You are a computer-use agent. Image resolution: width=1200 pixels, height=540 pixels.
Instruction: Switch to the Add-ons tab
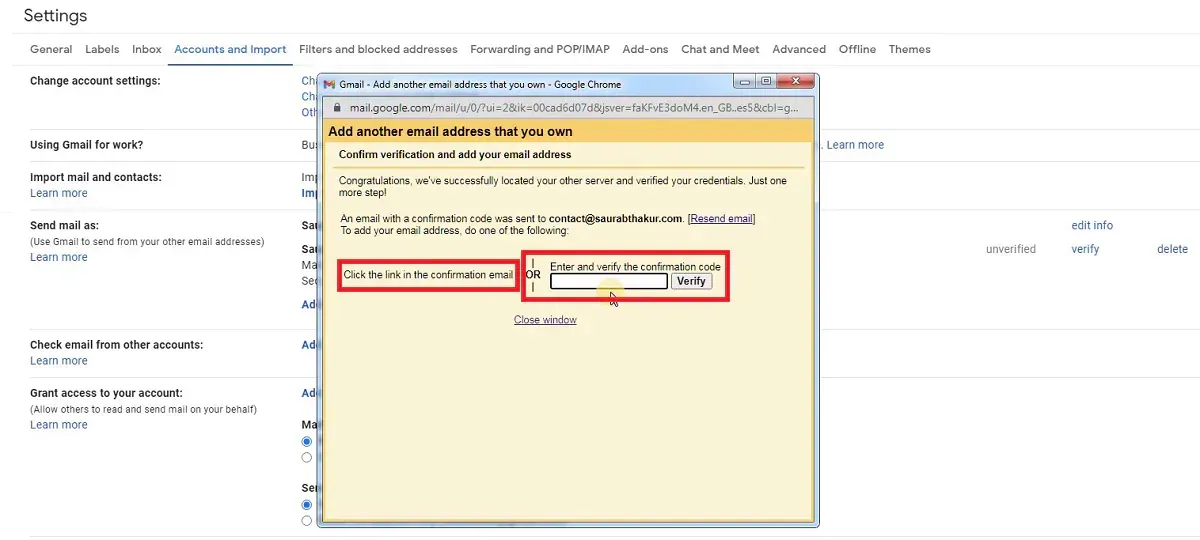pyautogui.click(x=645, y=49)
